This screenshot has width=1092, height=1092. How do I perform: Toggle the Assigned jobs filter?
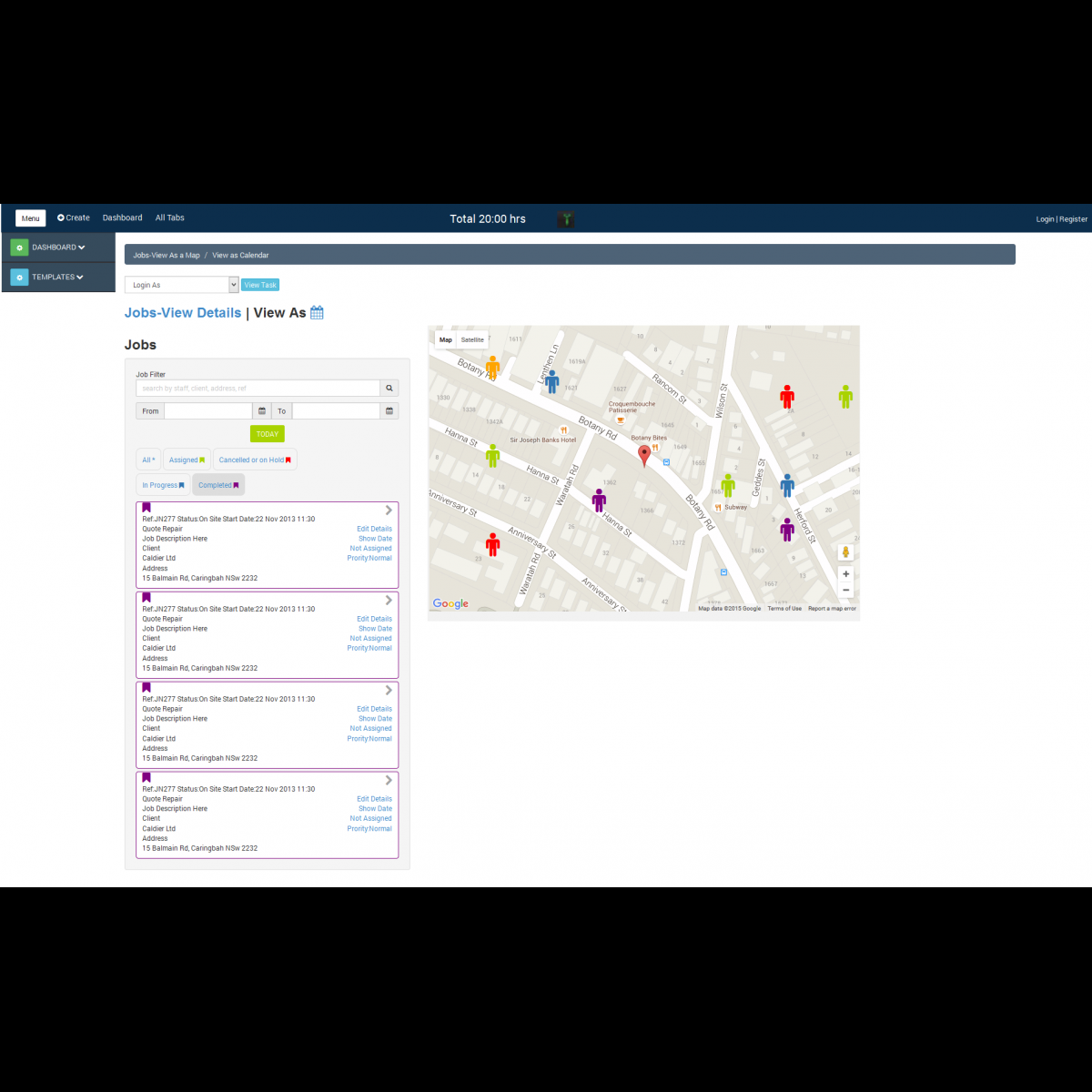tap(187, 460)
